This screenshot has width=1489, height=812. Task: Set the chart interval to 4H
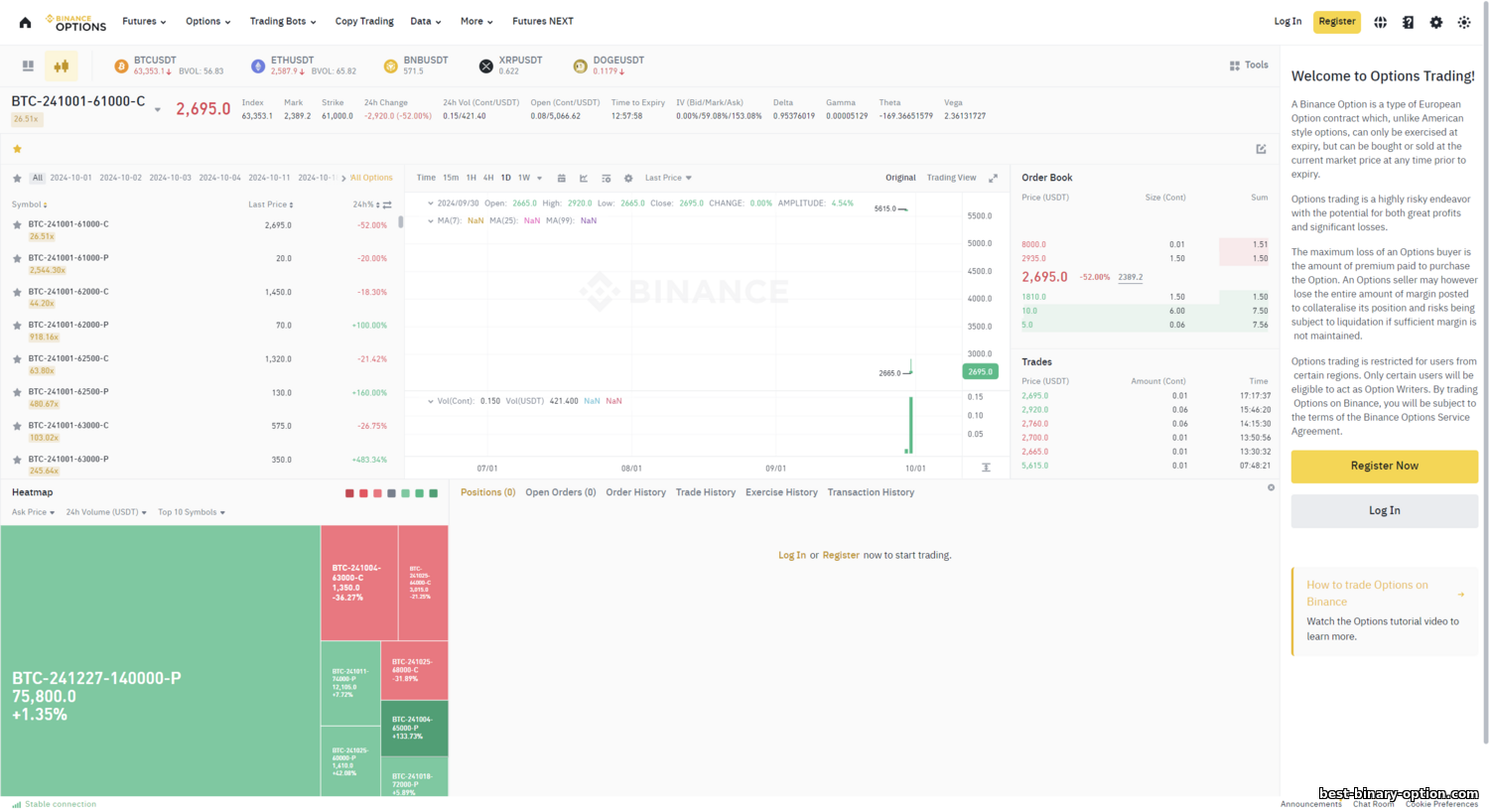[x=488, y=178]
